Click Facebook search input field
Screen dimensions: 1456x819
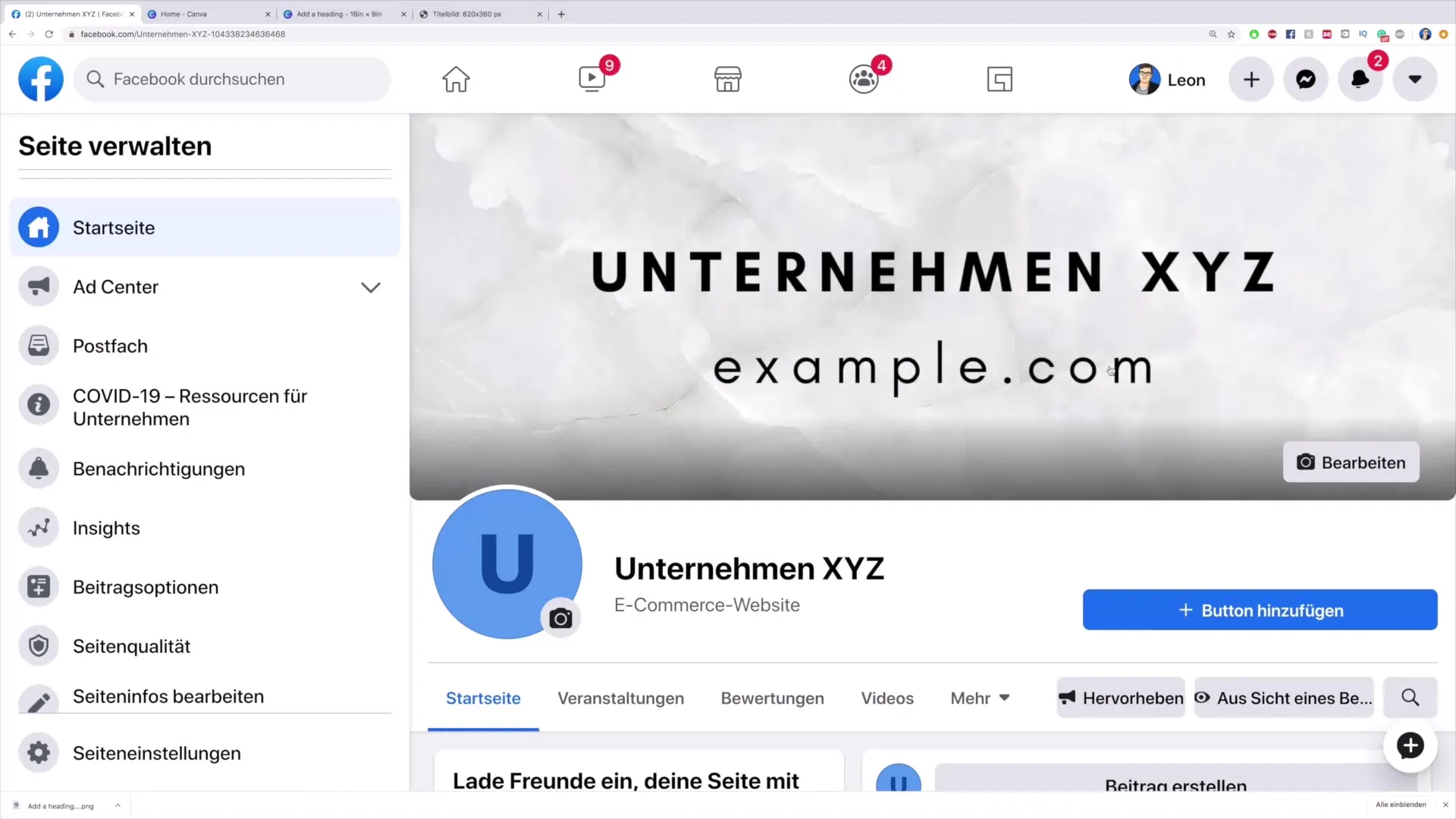click(229, 79)
